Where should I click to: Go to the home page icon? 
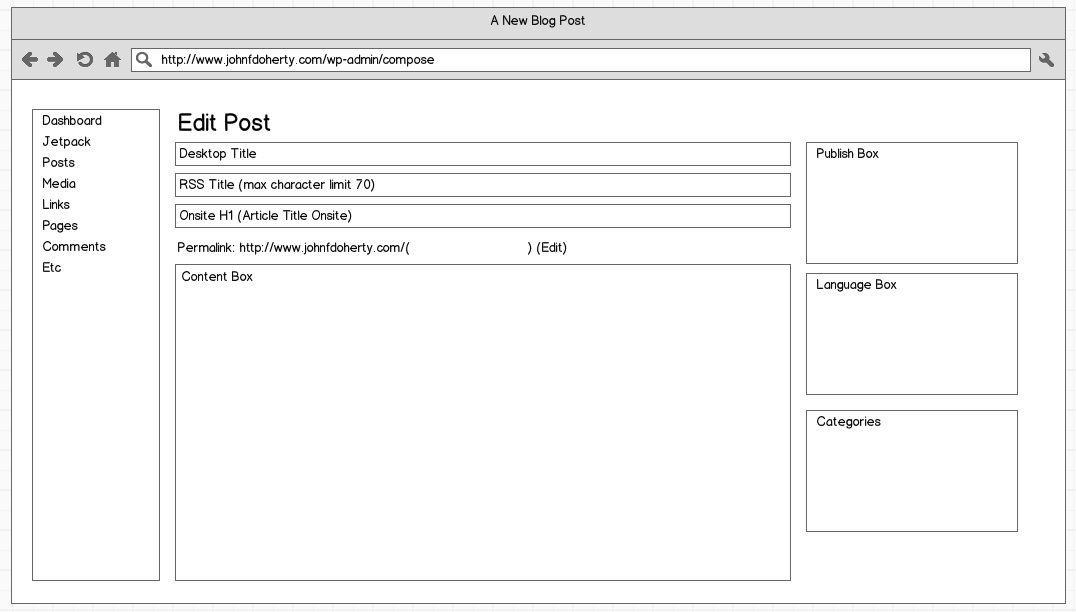coord(113,60)
